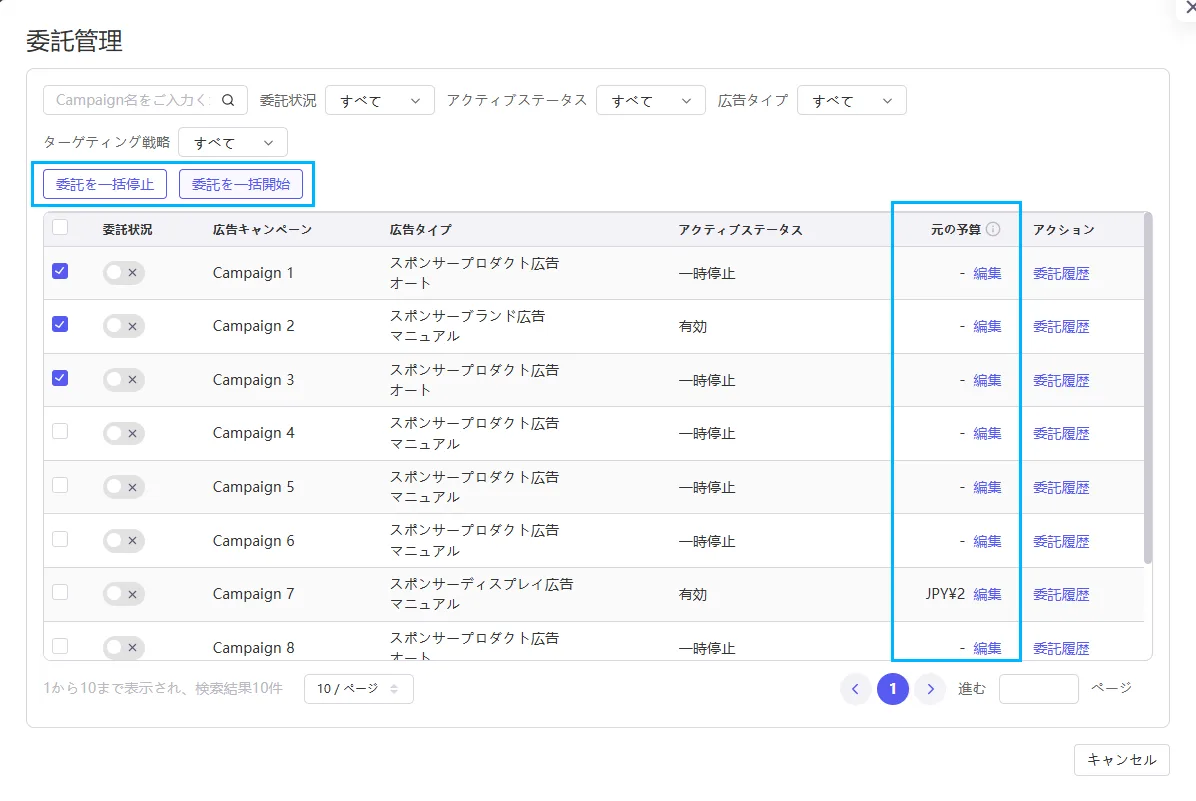Tick the select-all header checkbox

(60, 227)
